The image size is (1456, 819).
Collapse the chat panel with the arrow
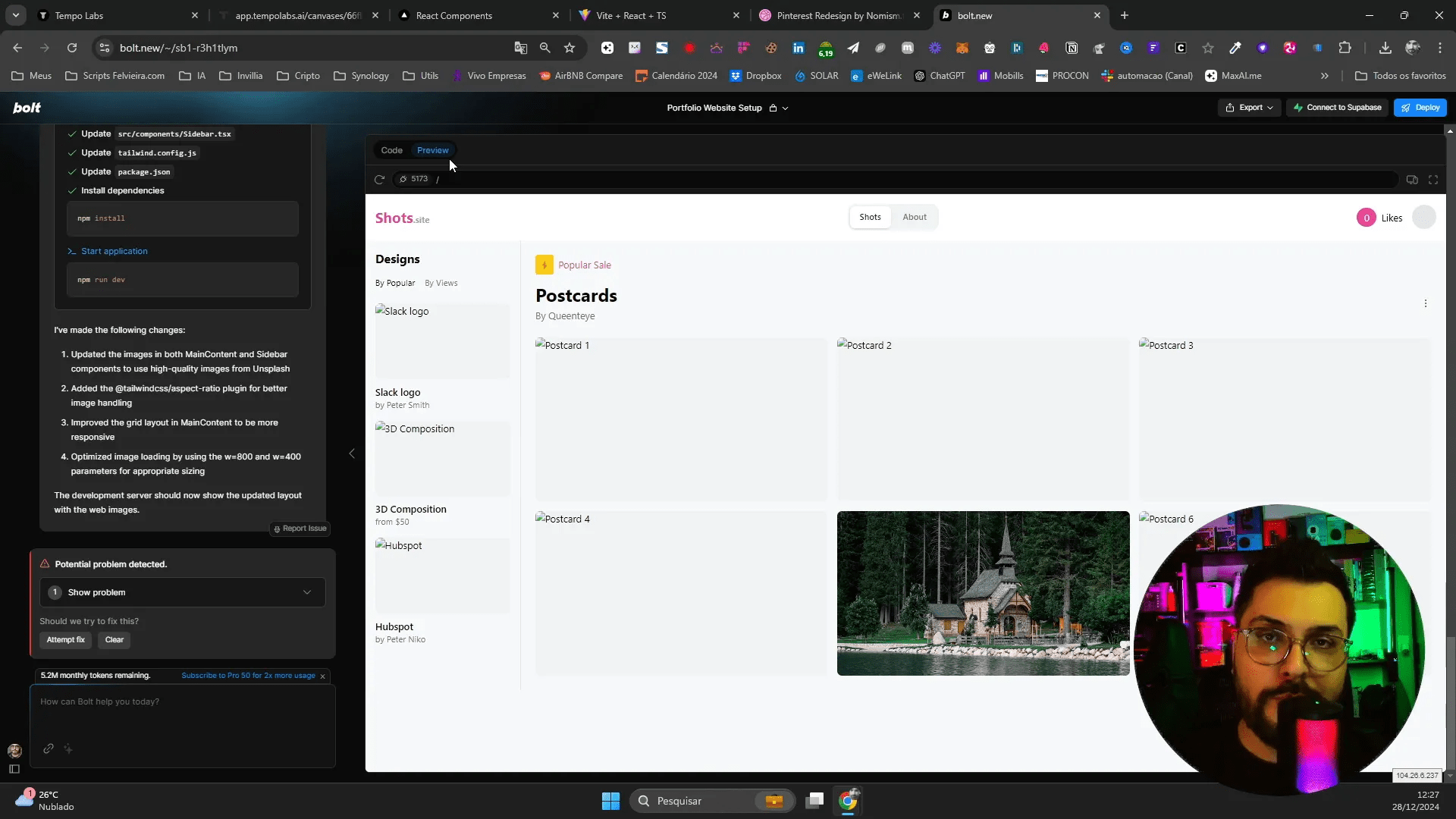coord(352,453)
